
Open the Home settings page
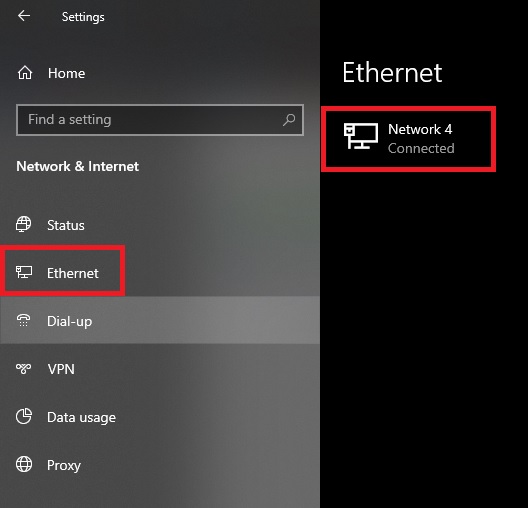66,73
